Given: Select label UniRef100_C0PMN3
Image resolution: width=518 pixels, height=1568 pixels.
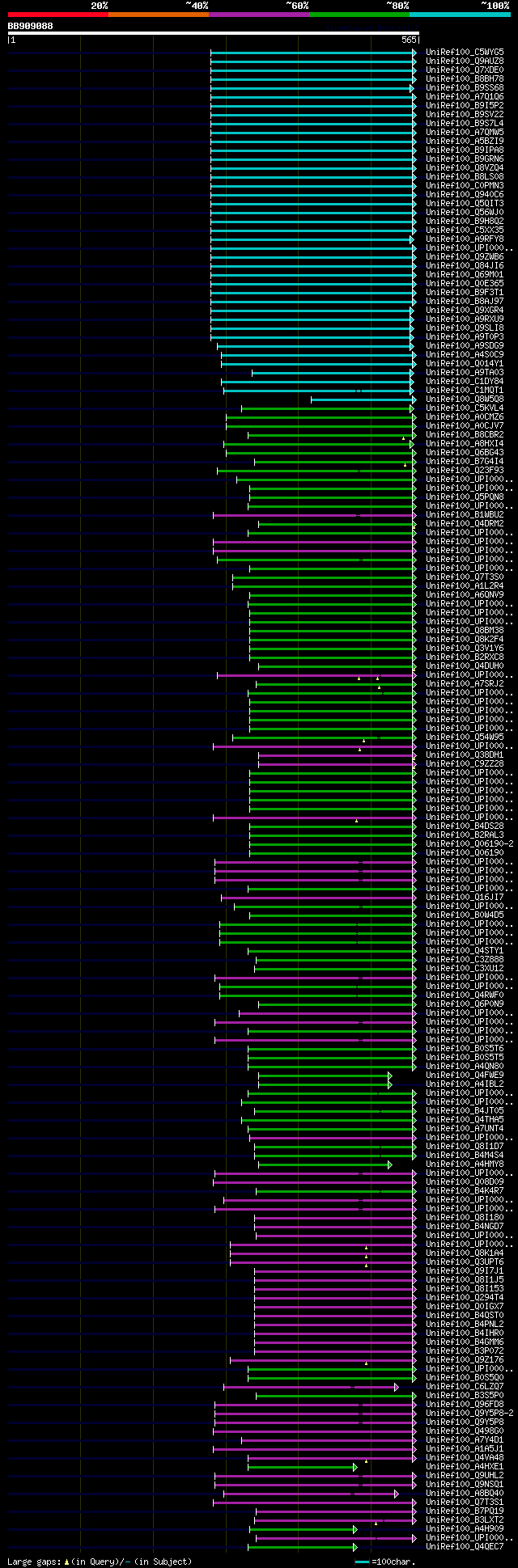Looking at the screenshot, I should click(x=465, y=185).
